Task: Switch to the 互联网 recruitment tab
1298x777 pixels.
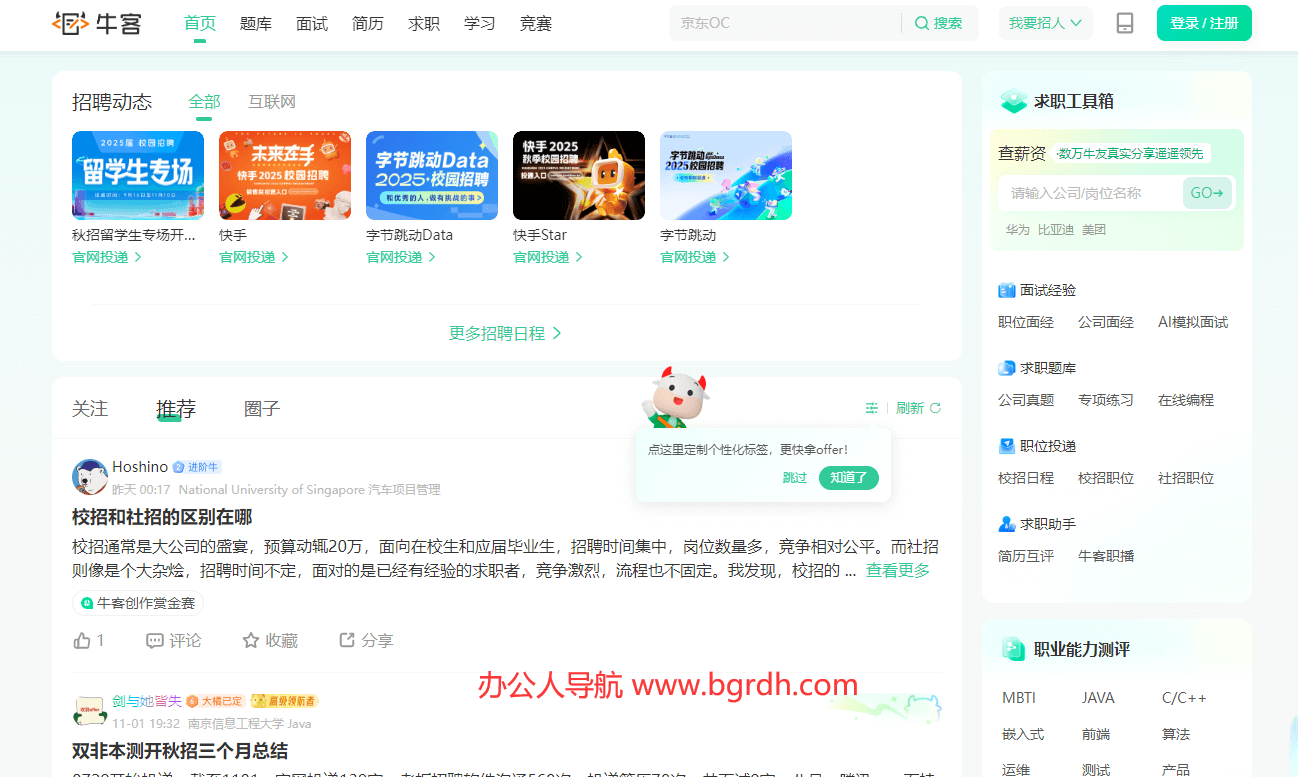Action: pos(272,102)
